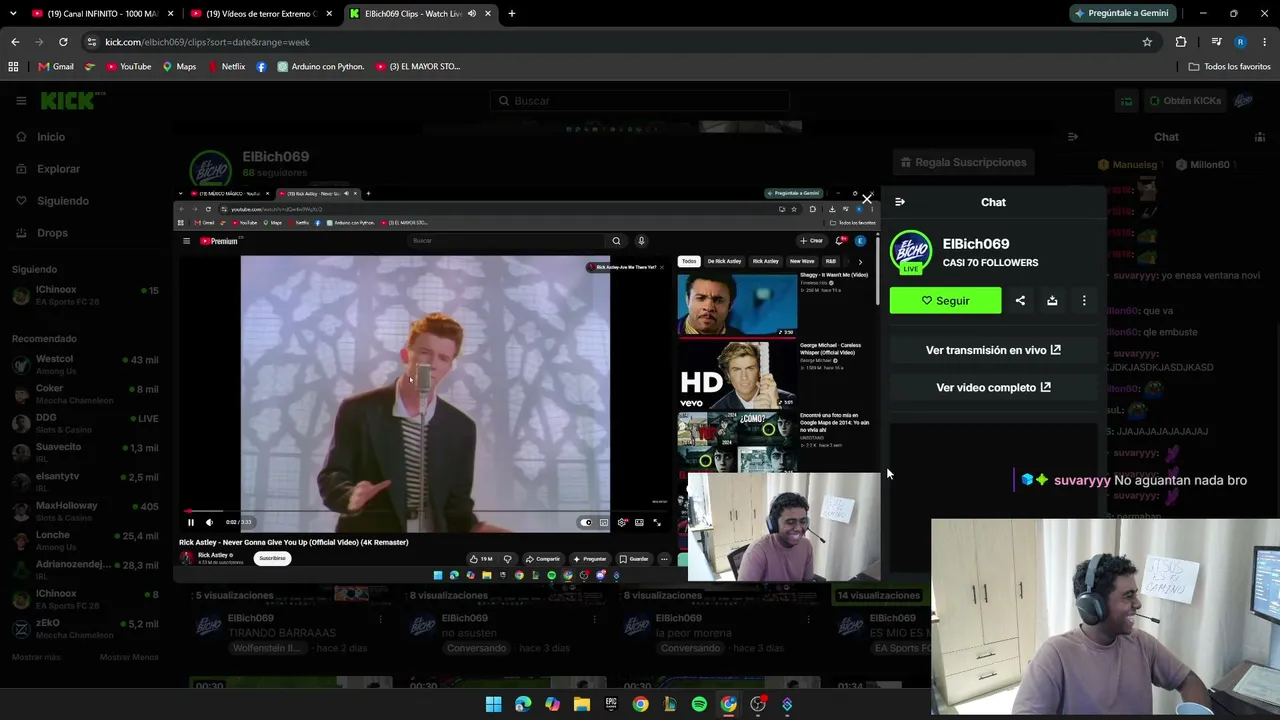Open File Explorer from the taskbar
The height and width of the screenshot is (720, 1280).
click(582, 704)
